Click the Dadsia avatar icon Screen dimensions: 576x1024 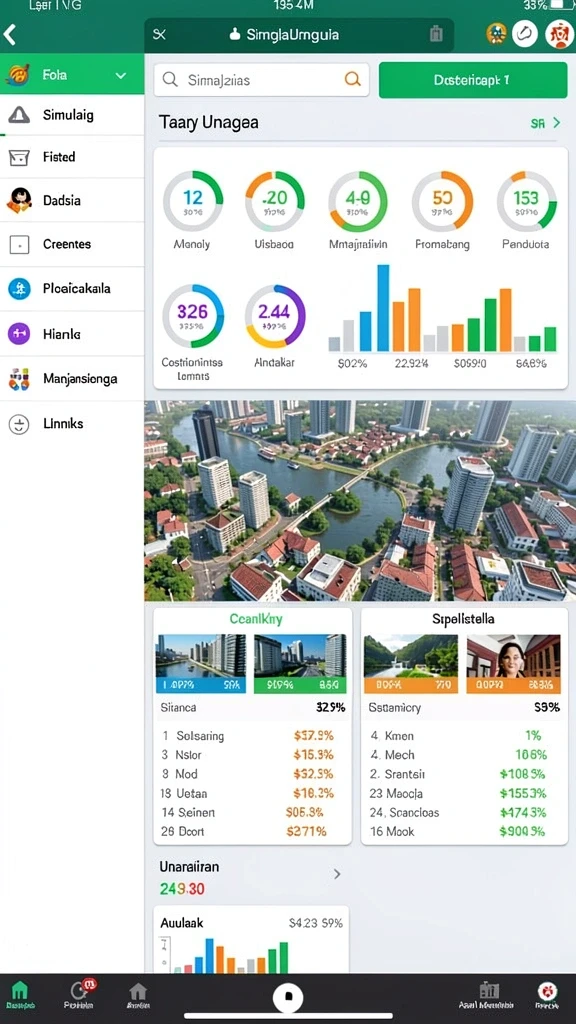tap(19, 200)
